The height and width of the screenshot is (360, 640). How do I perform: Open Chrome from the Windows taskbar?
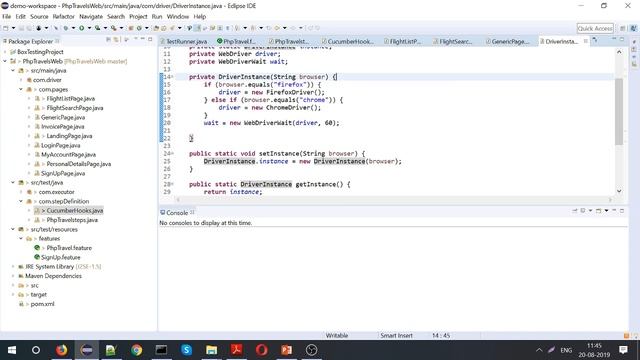point(136,350)
